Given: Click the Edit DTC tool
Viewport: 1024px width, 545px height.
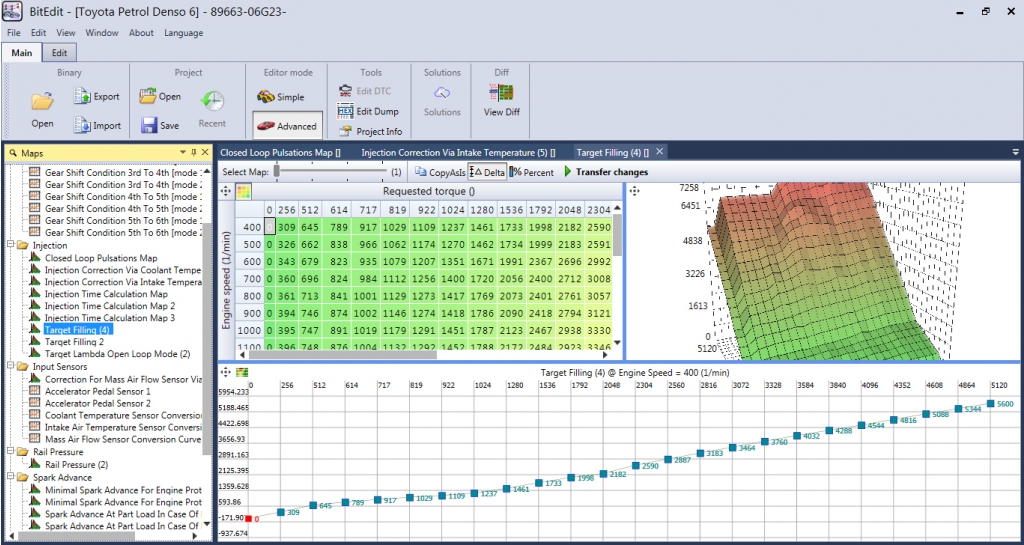Looking at the screenshot, I should (364, 91).
